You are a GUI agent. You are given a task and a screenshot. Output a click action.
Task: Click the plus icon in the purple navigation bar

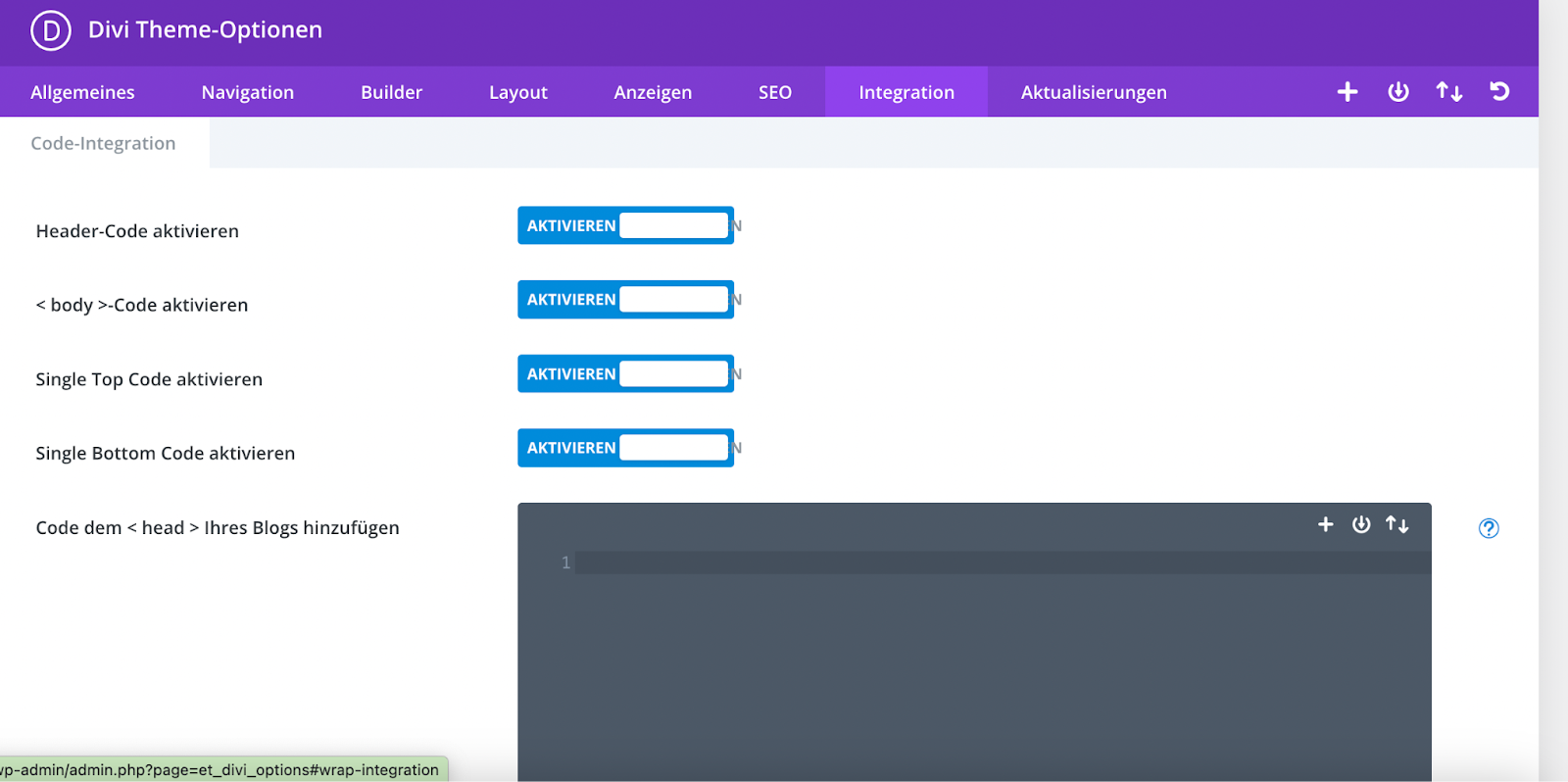pyautogui.click(x=1347, y=91)
